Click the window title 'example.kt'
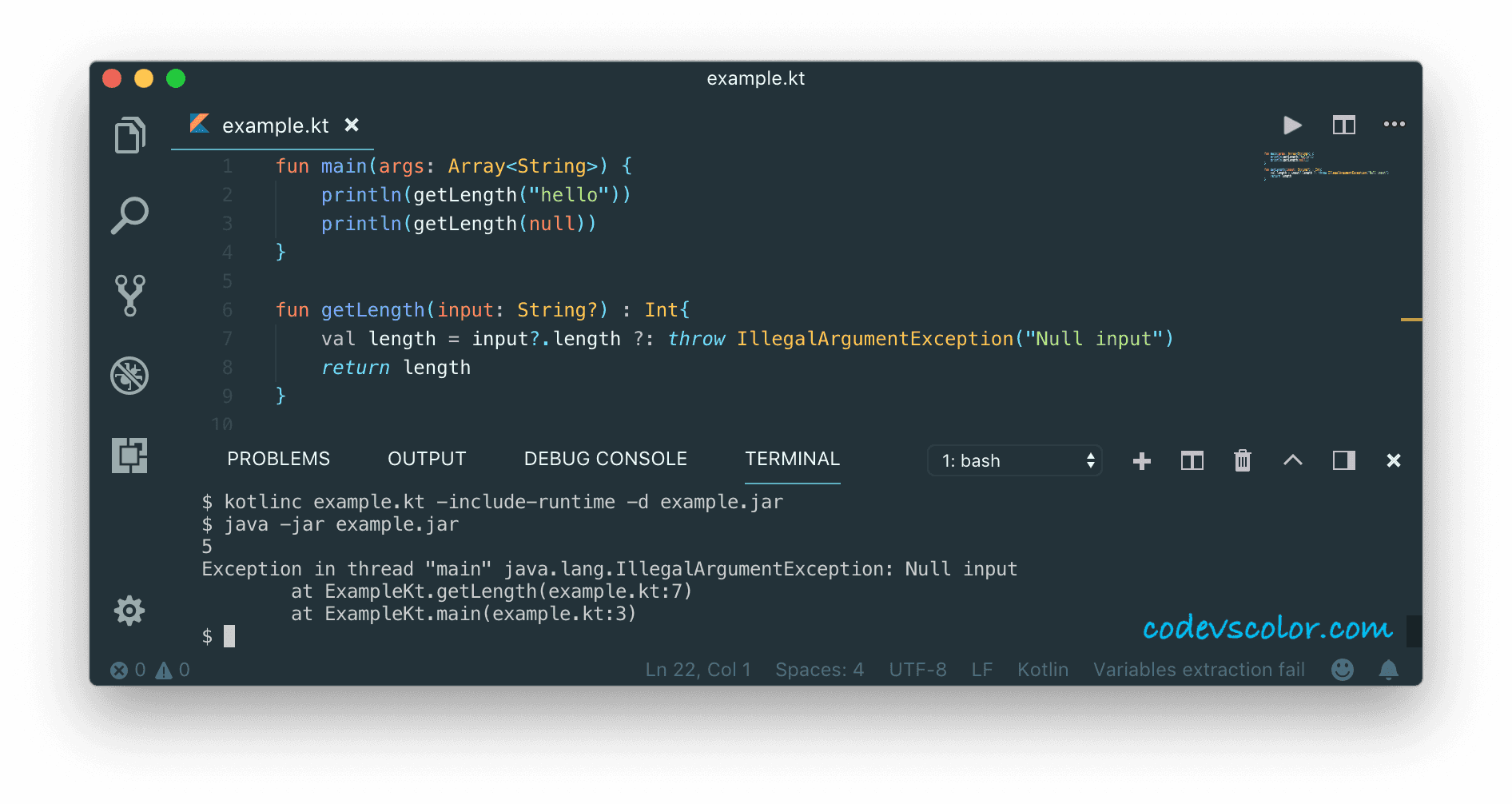The width and height of the screenshot is (1512, 804). (x=755, y=78)
